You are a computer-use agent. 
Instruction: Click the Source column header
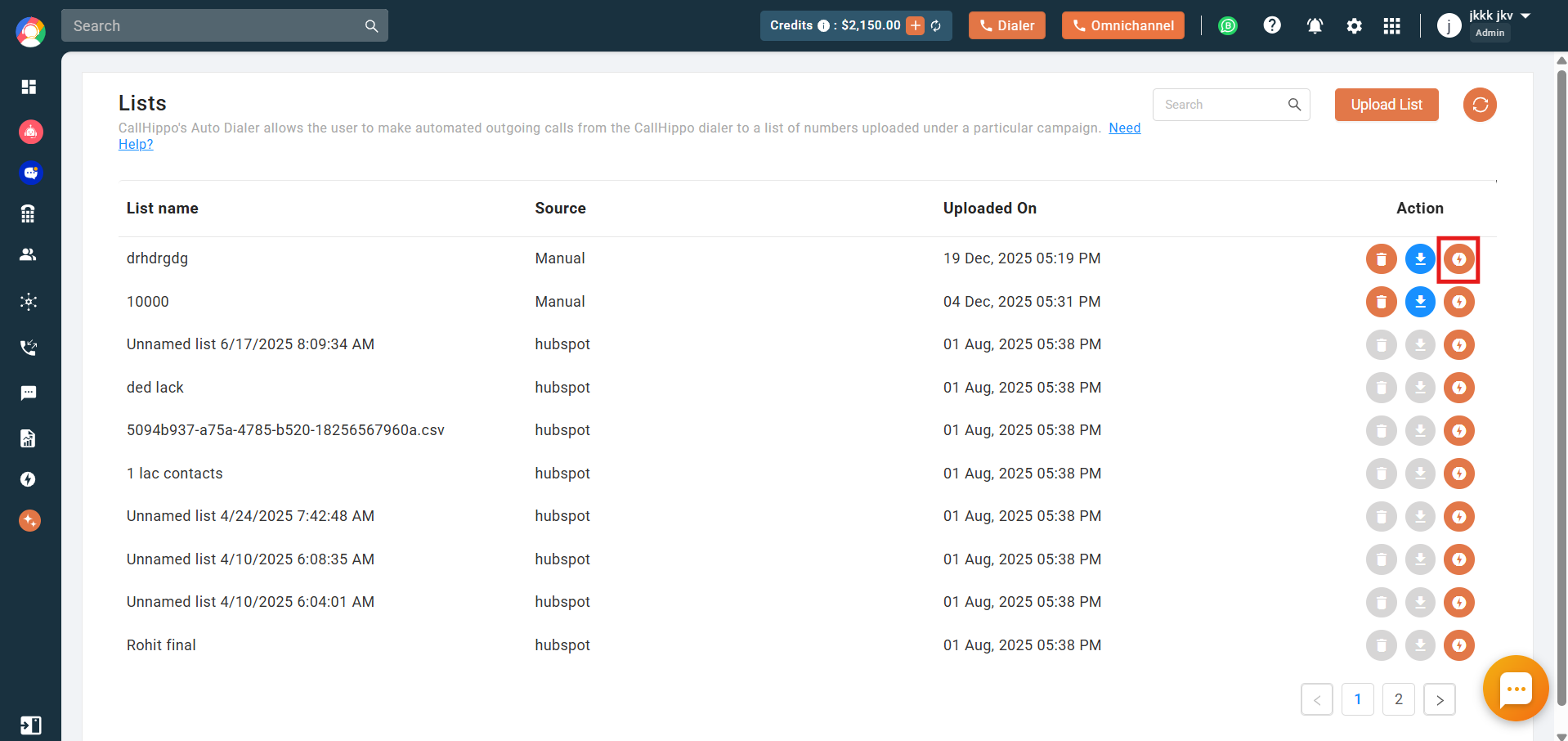[561, 209]
